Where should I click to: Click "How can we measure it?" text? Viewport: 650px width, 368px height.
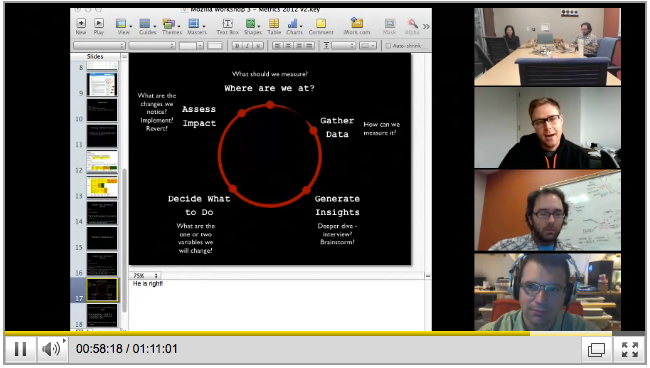[381, 128]
